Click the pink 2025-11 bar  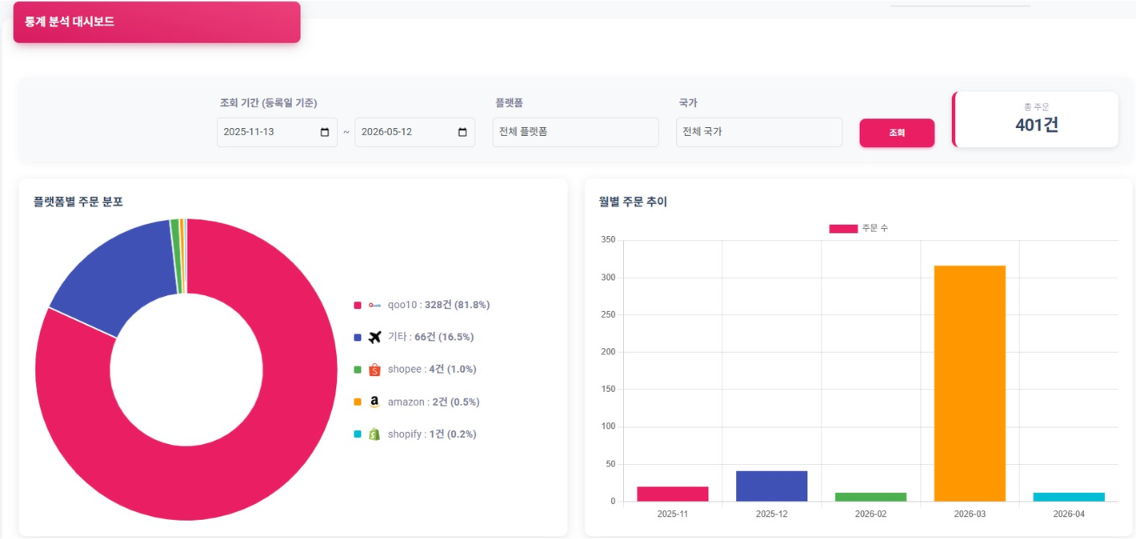(x=673, y=494)
